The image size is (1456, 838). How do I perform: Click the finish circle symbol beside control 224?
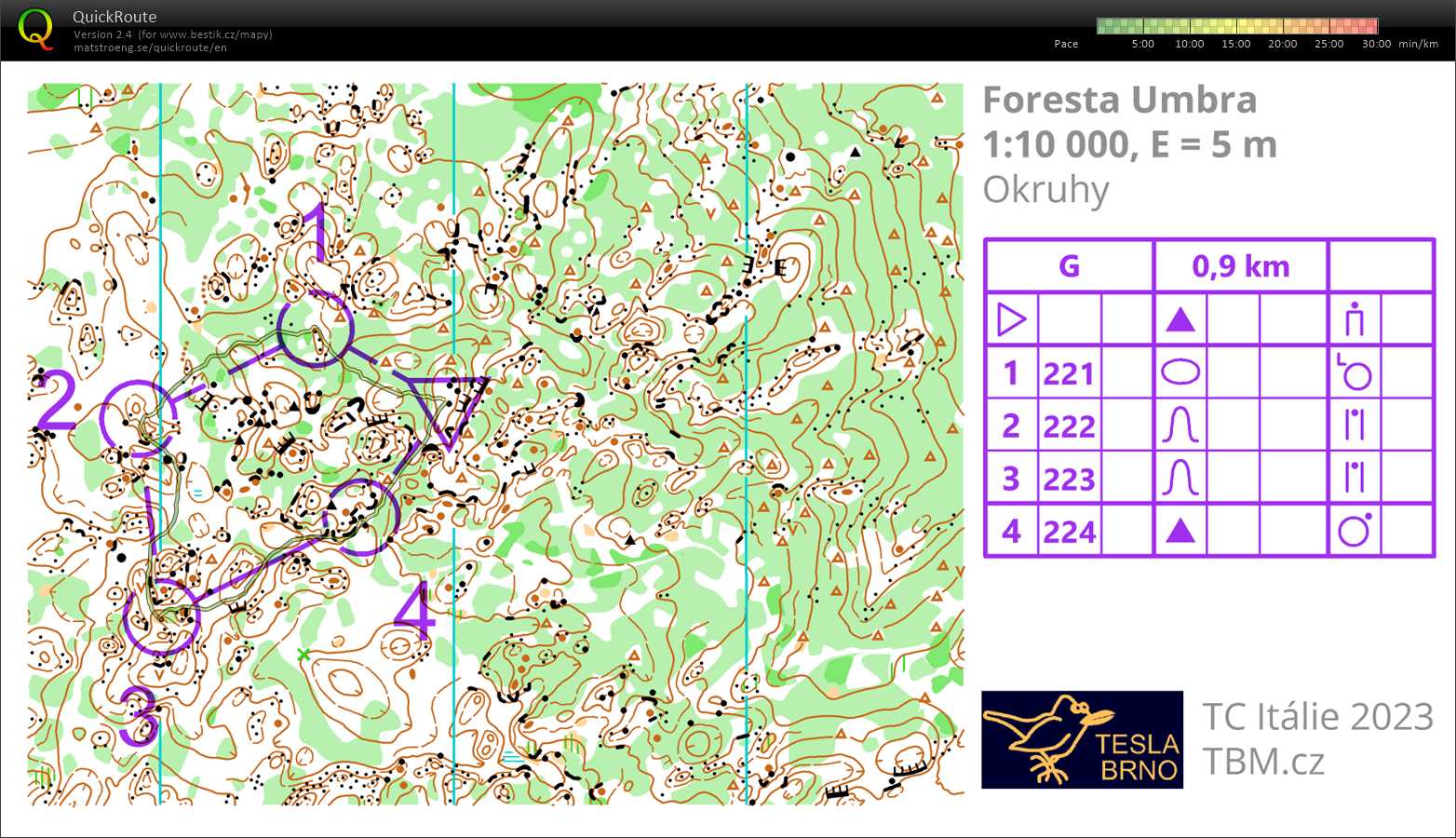[1355, 528]
